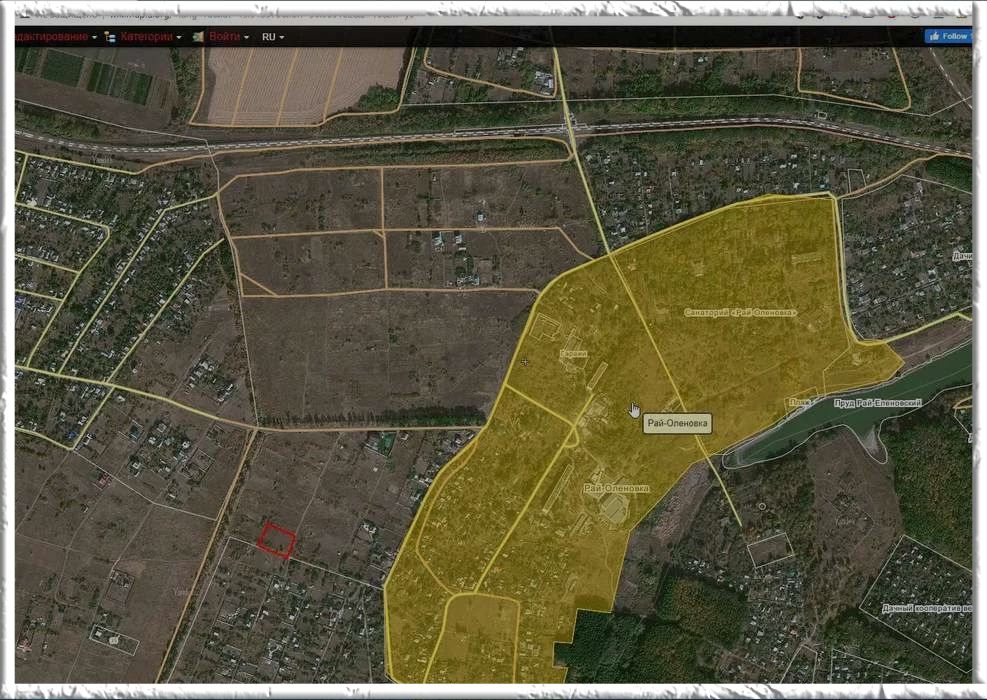Image resolution: width=987 pixels, height=700 pixels.
Task: Expand the RU language selector
Action: [x=272, y=37]
